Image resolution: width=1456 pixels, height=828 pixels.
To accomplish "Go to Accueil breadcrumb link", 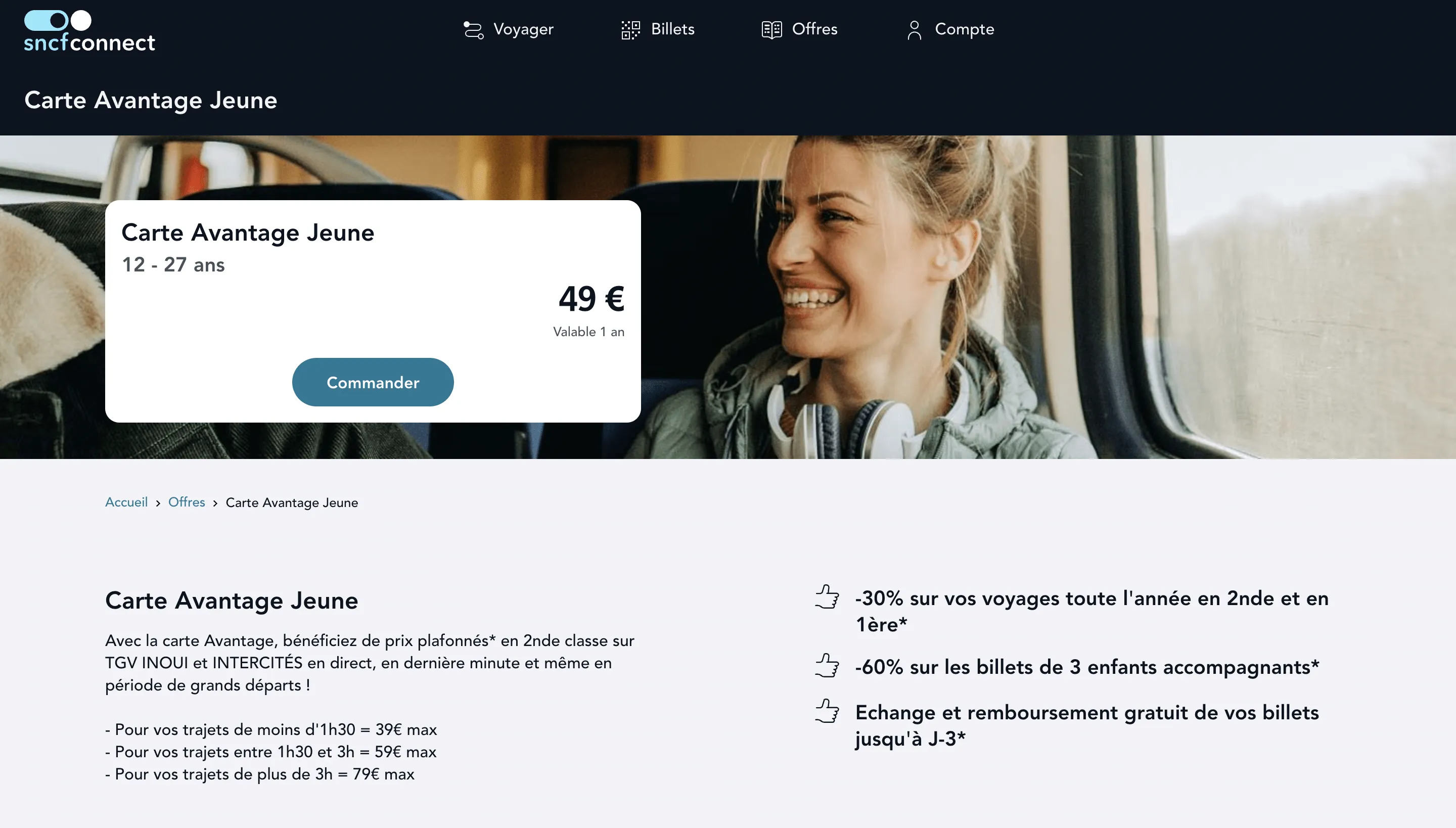I will [x=126, y=502].
